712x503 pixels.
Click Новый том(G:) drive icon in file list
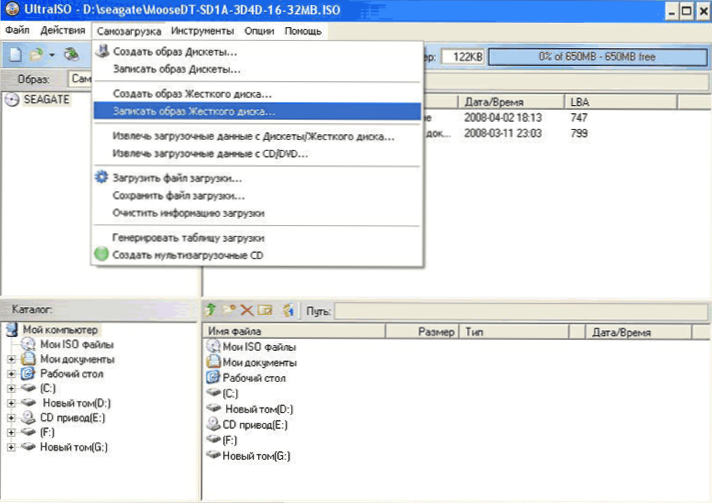pyautogui.click(x=213, y=455)
